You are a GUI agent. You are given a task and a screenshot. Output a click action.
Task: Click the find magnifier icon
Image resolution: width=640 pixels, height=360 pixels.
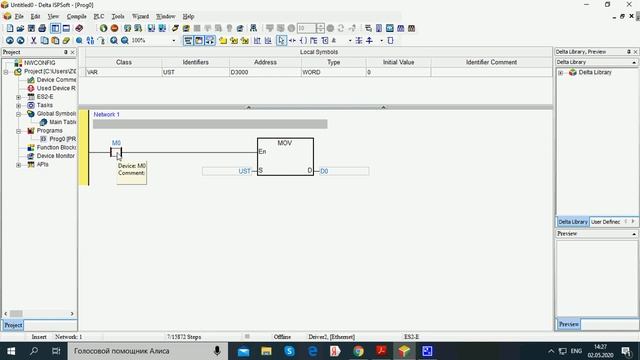pyautogui.click(x=79, y=40)
